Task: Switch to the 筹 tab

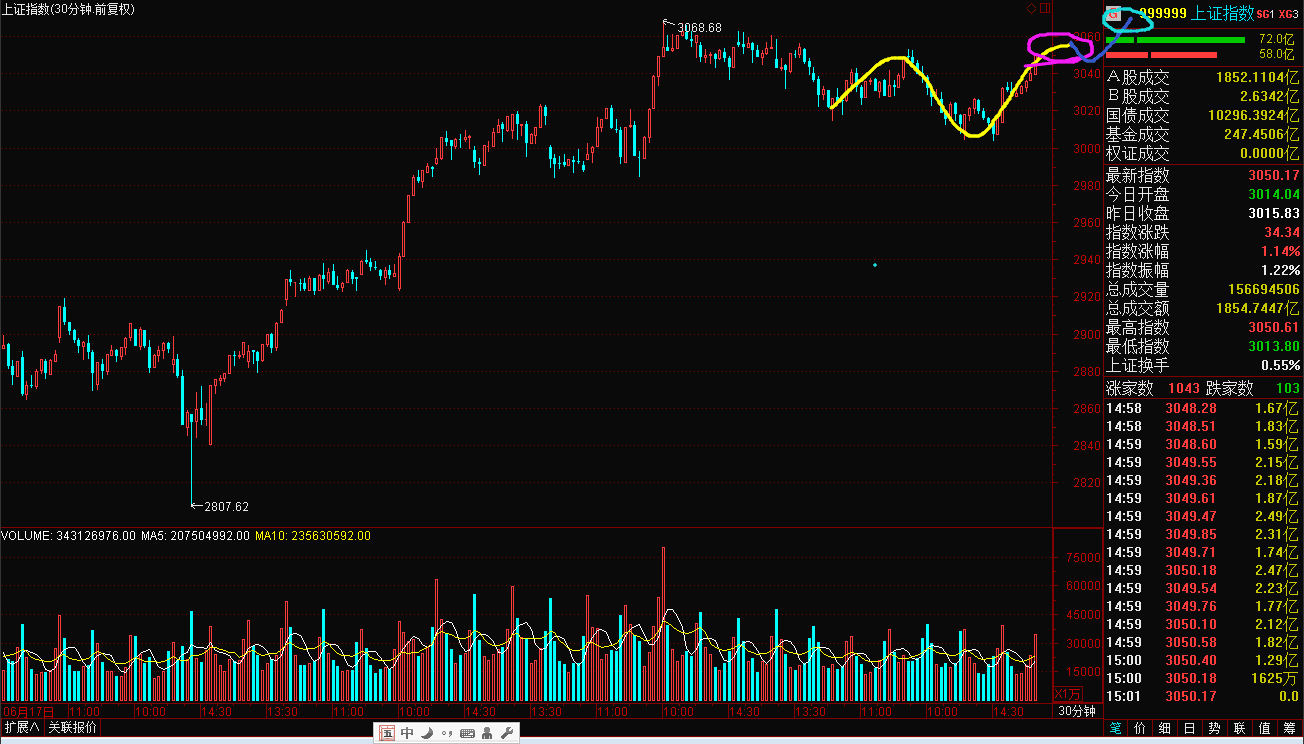Action: pos(1288,728)
